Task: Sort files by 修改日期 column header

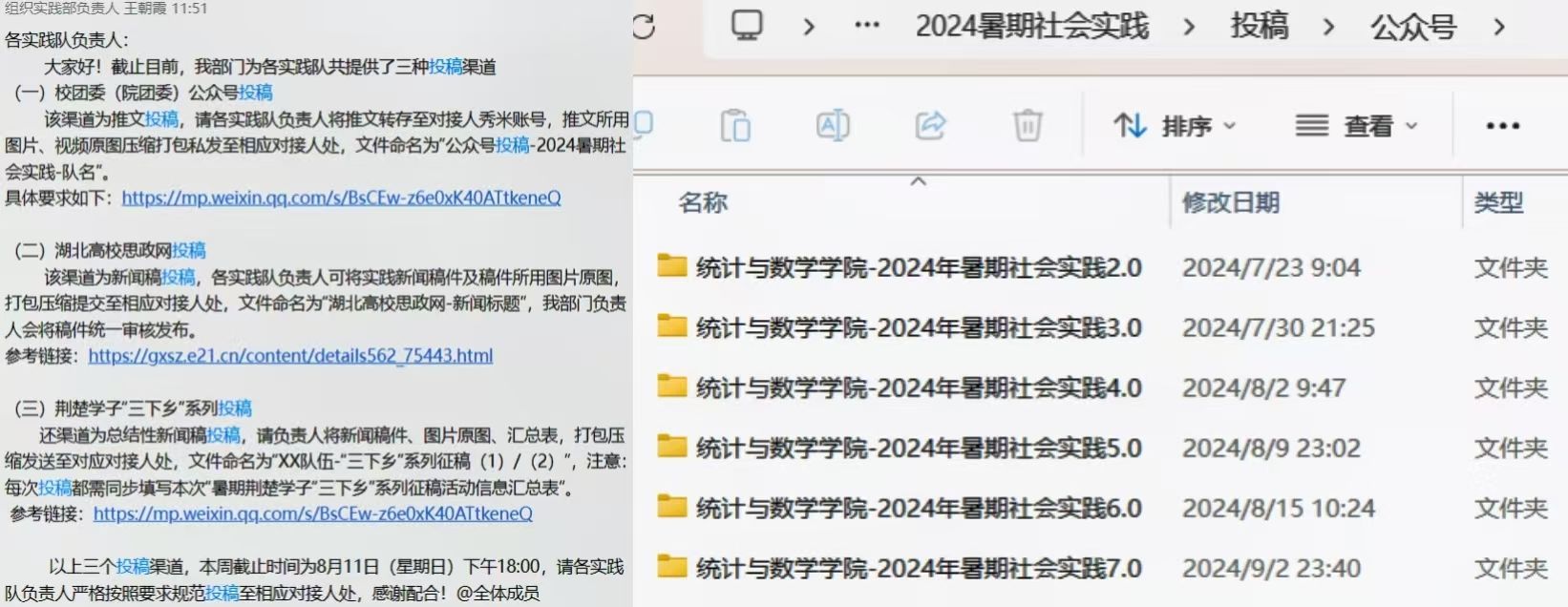Action: 1230,202
